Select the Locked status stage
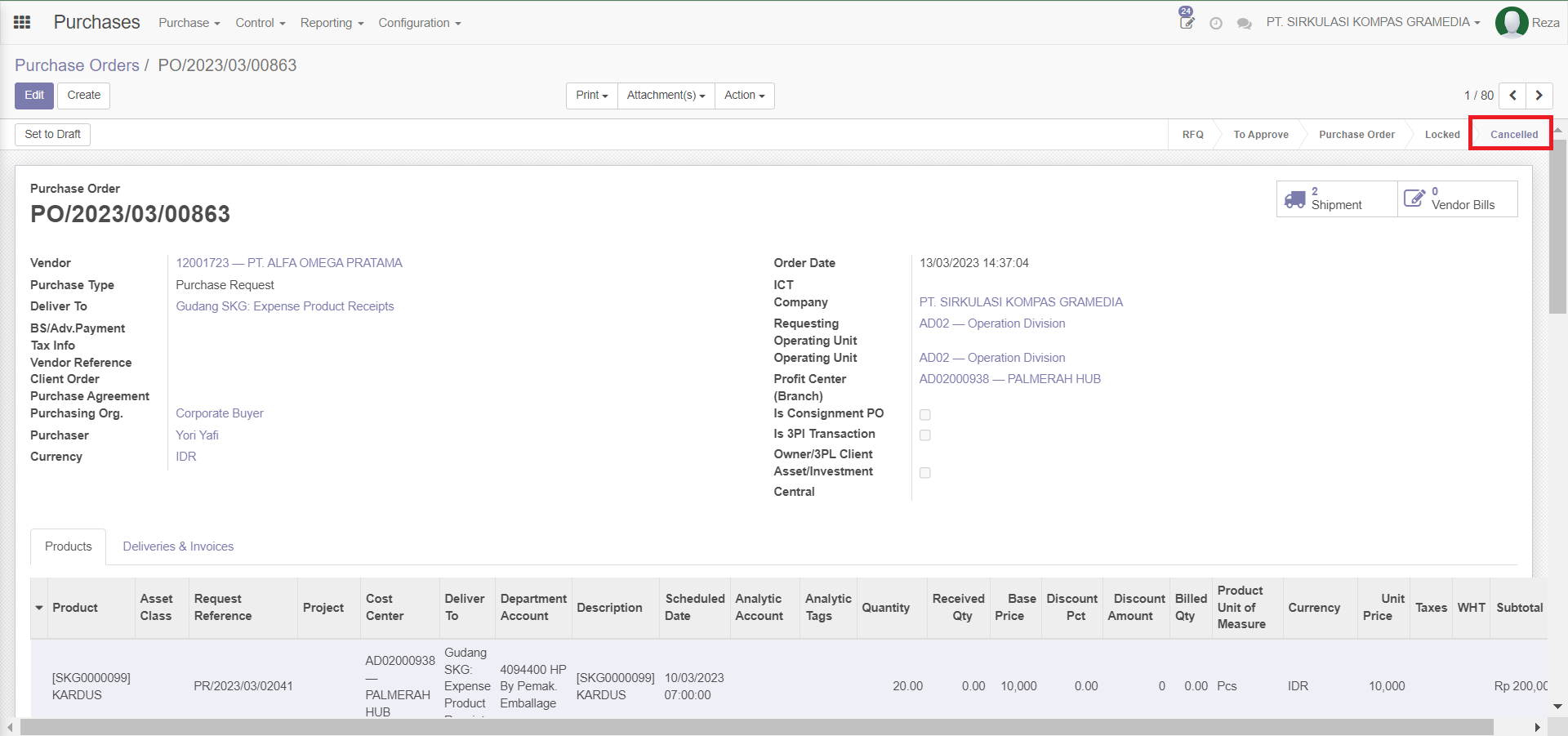 click(x=1442, y=135)
